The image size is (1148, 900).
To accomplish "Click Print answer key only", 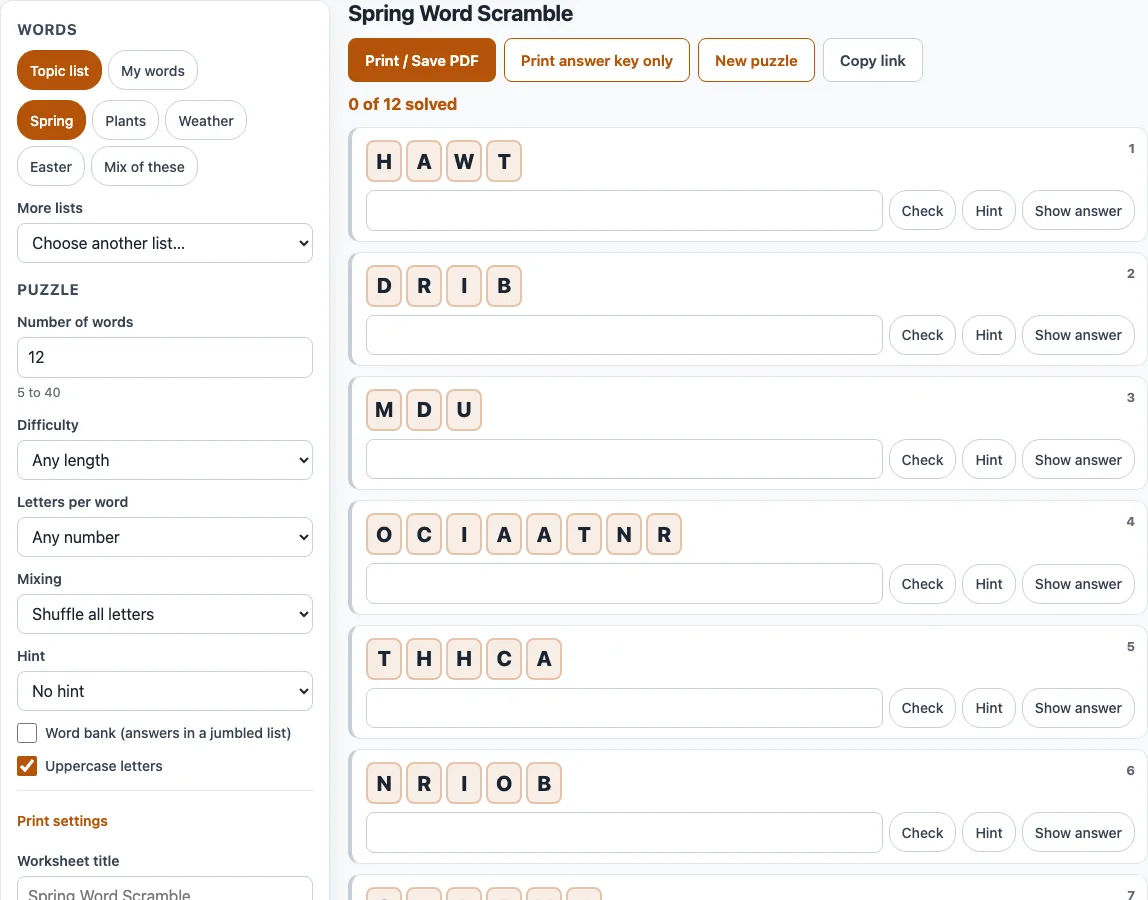I will click(x=597, y=60).
